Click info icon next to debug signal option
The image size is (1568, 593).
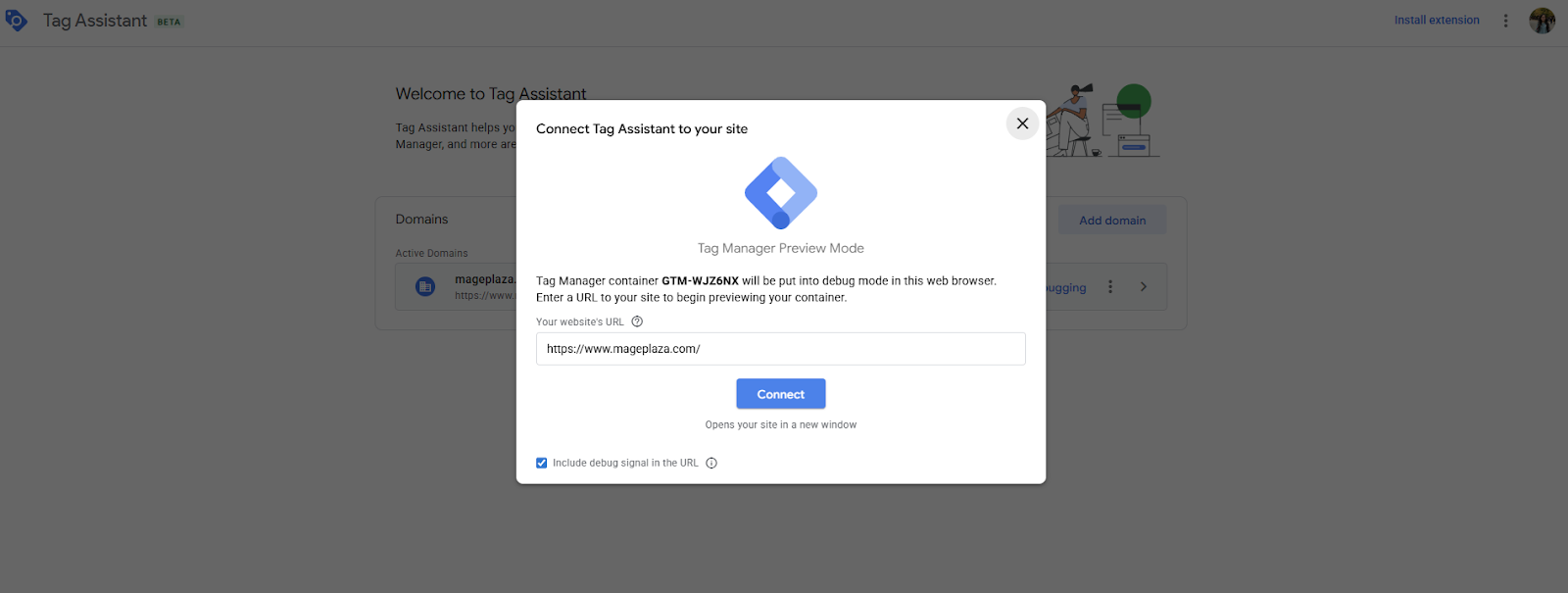click(x=711, y=464)
